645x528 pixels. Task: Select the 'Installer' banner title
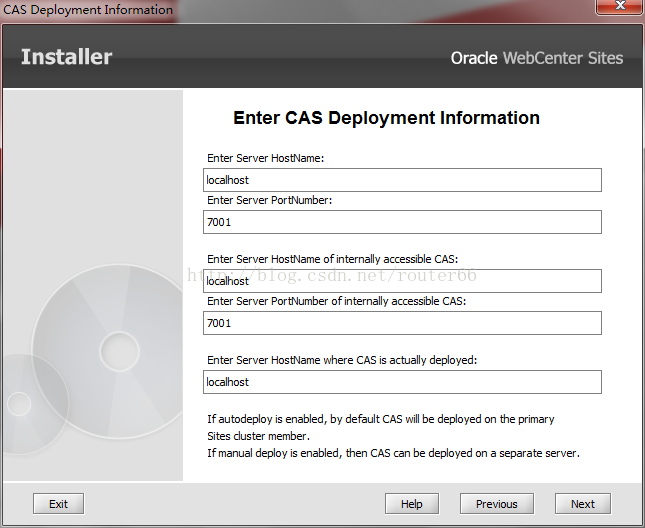click(67, 57)
